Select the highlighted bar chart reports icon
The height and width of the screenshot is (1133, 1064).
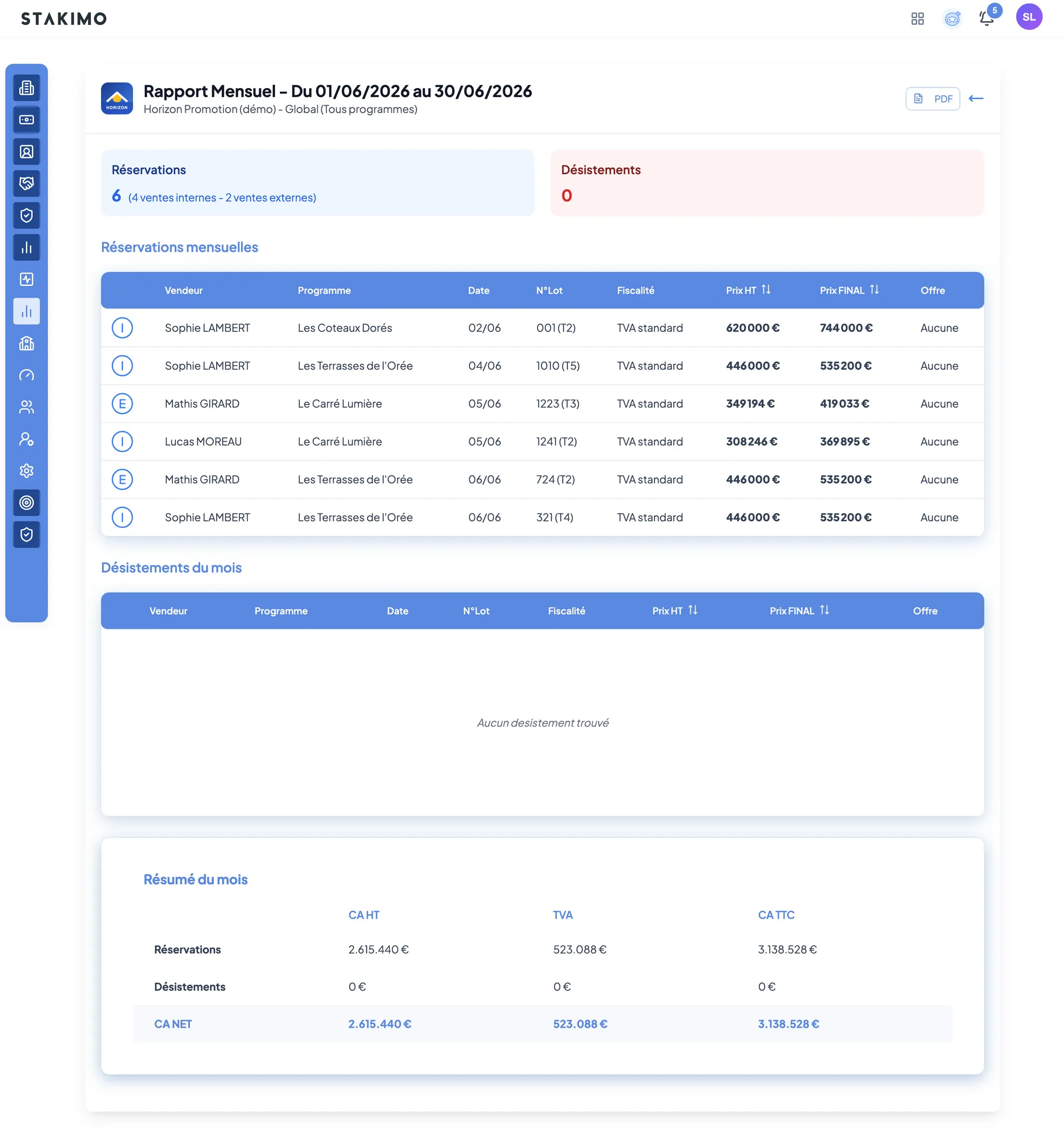[26, 311]
